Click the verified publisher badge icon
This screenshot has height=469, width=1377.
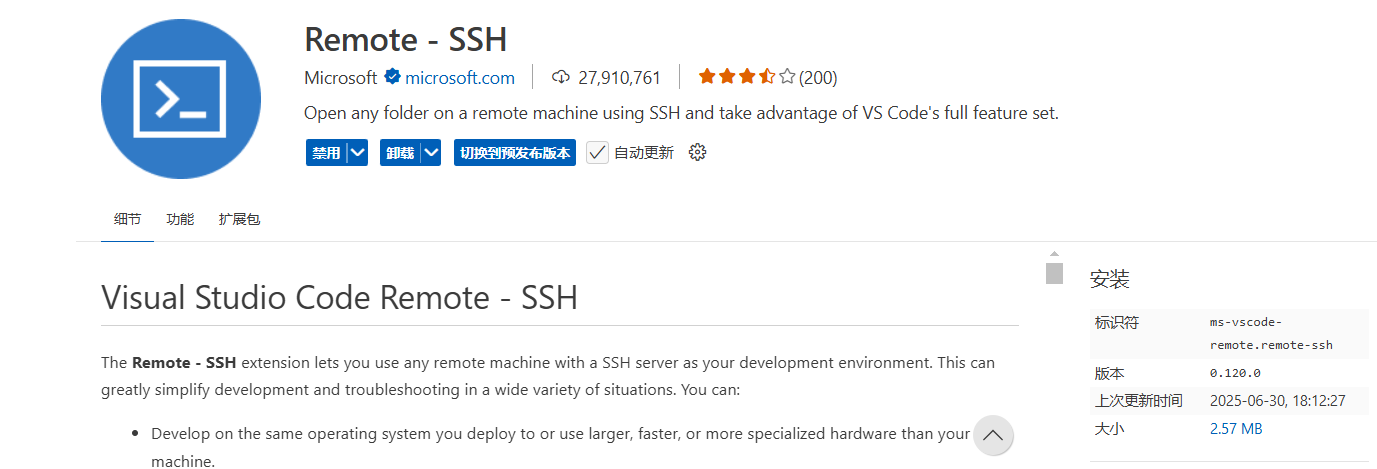(x=392, y=77)
